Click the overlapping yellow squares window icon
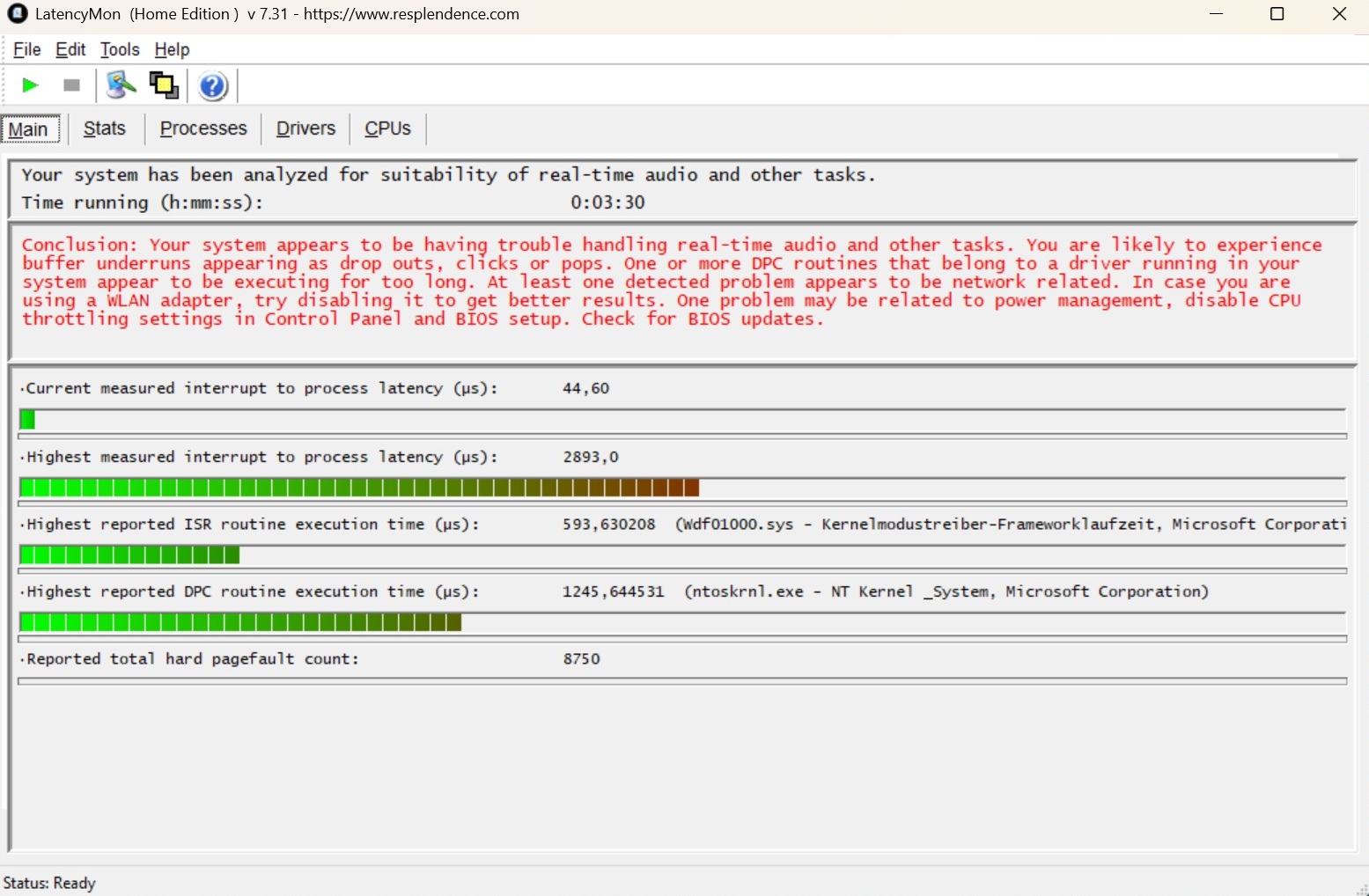The height and width of the screenshot is (896, 1369). pyautogui.click(x=164, y=85)
